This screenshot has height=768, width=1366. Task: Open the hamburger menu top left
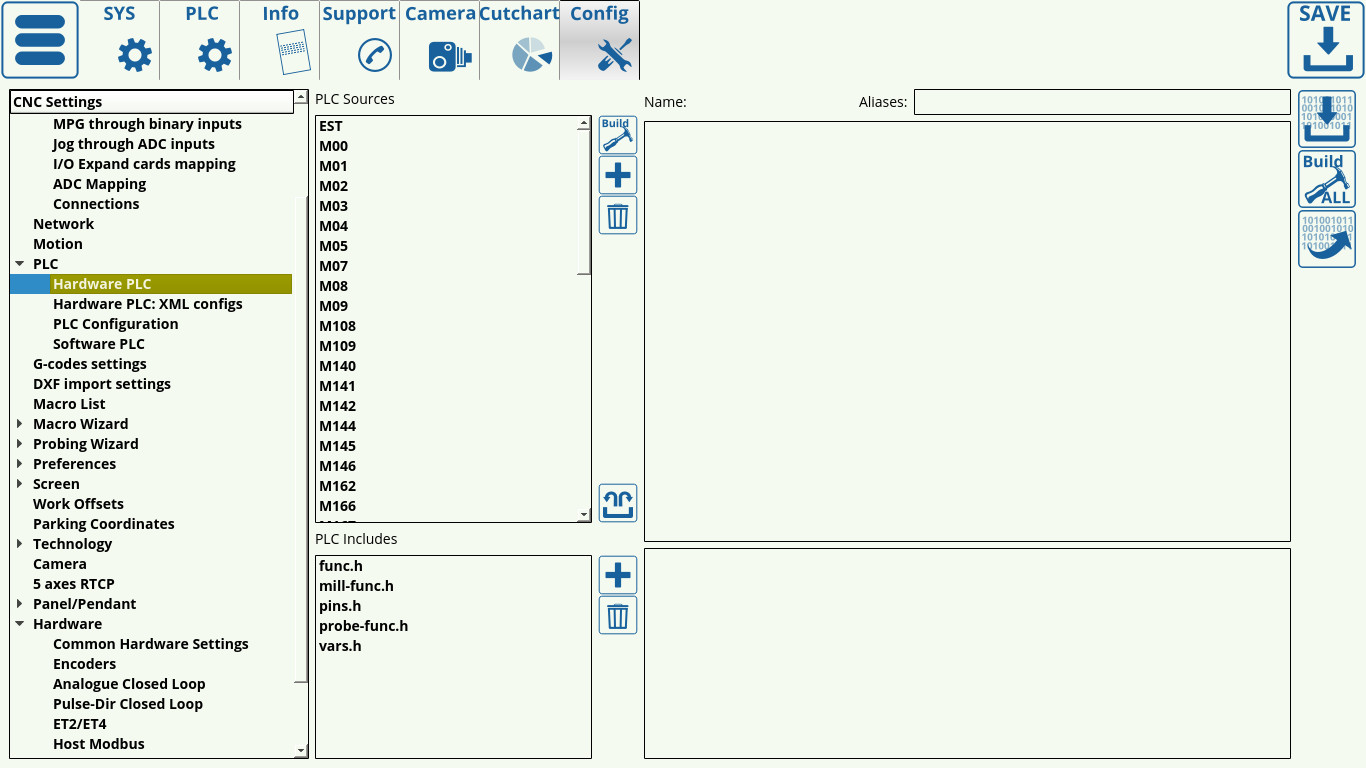point(40,40)
